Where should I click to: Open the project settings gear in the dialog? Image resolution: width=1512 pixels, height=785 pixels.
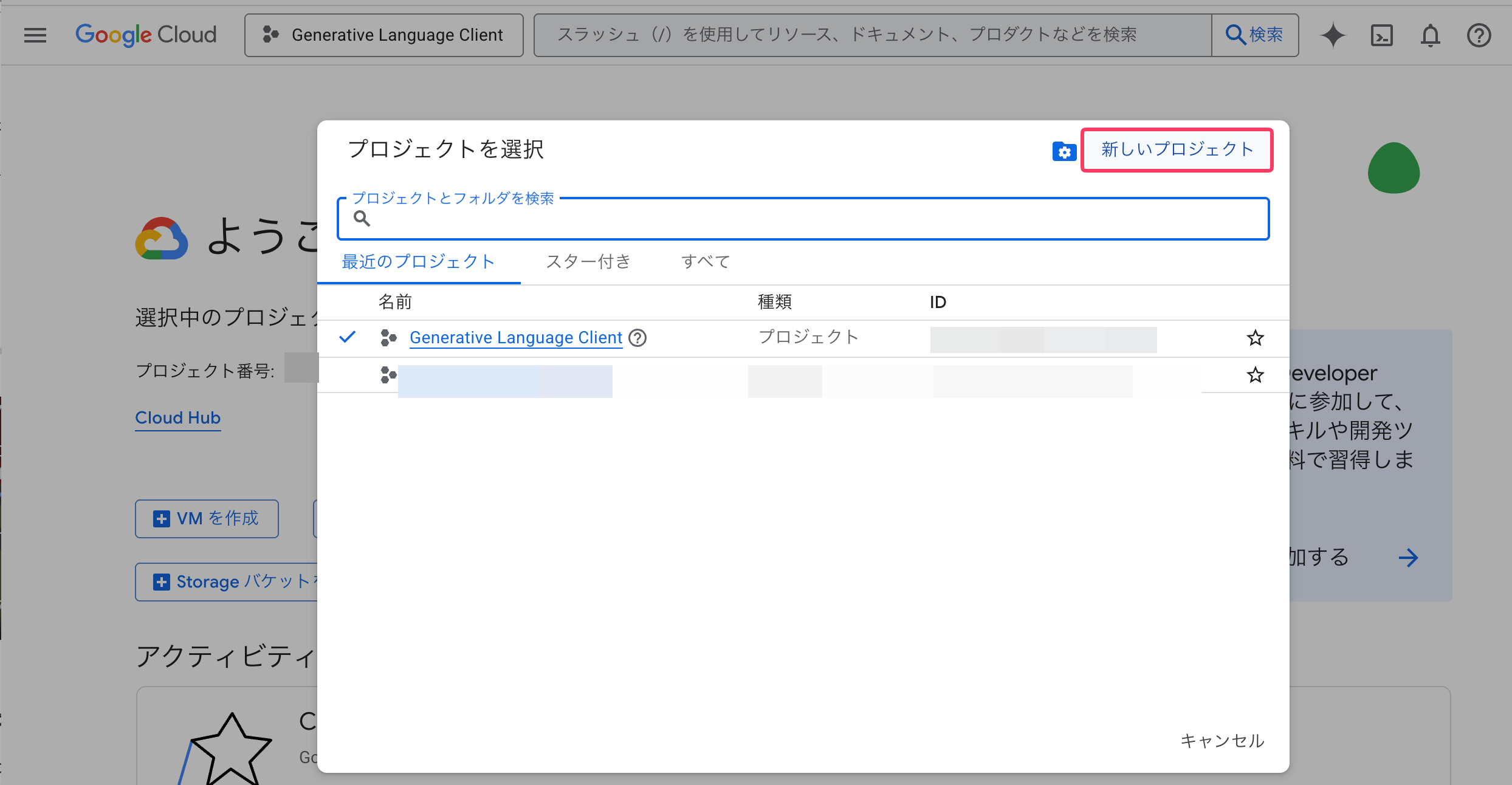coord(1064,151)
